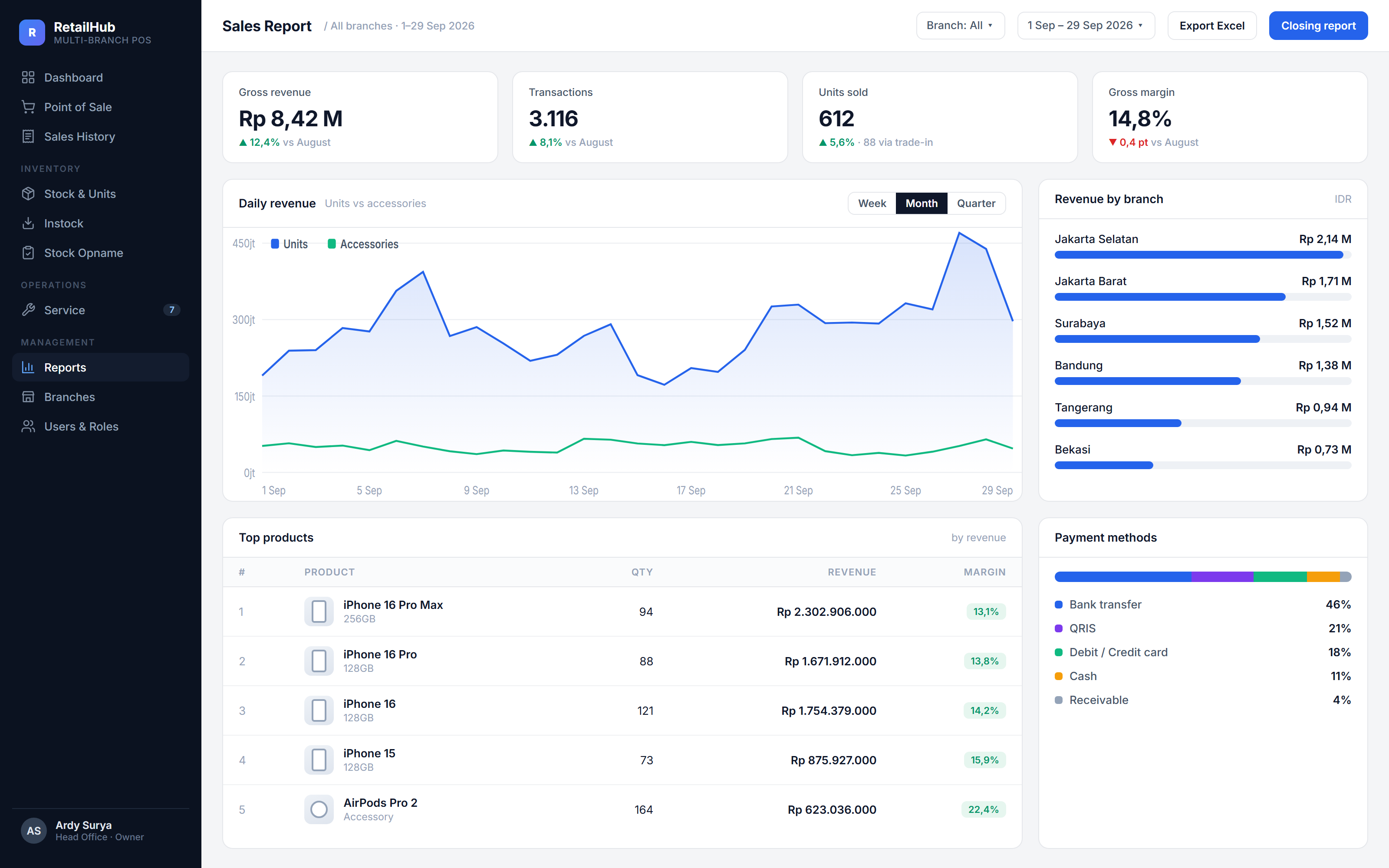The image size is (1389, 868).
Task: Click the iPhone 16 Pro 128GB phone icon
Action: click(x=319, y=661)
